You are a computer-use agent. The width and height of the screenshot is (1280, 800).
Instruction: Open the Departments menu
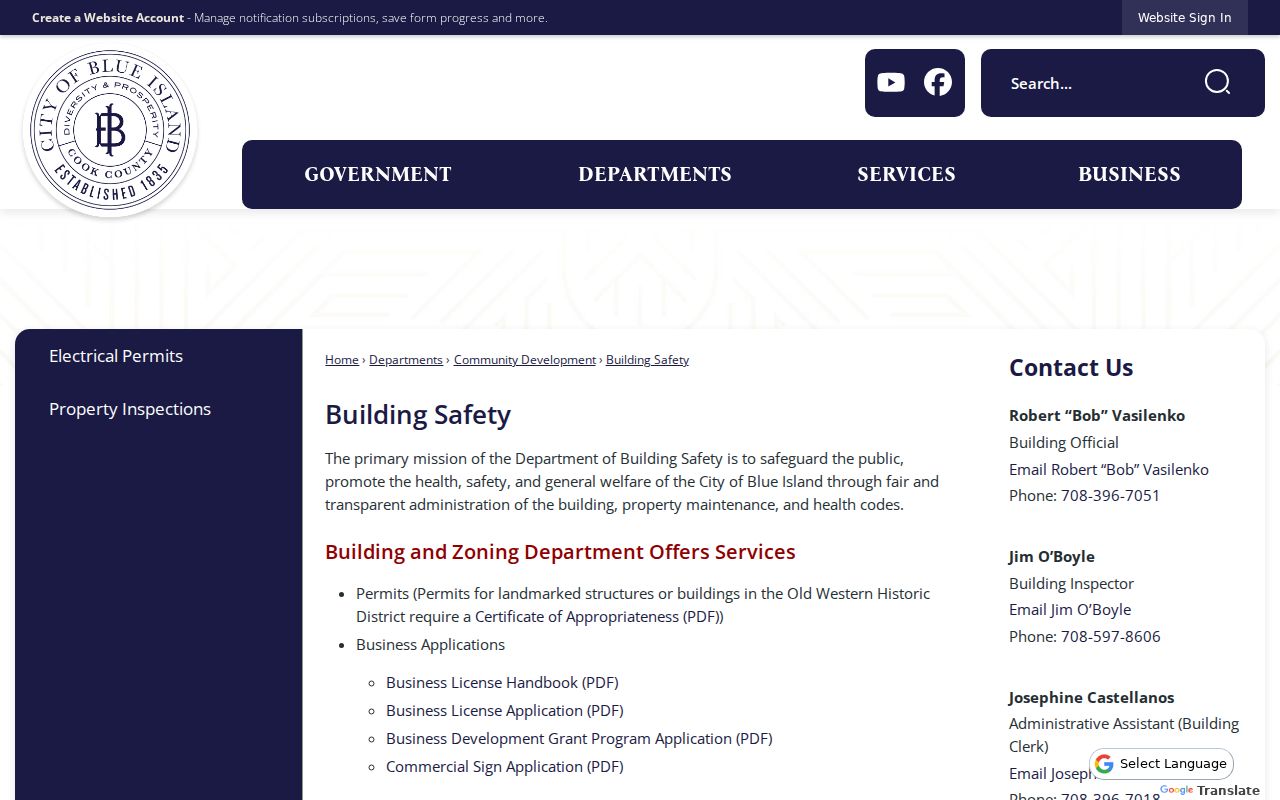[655, 174]
